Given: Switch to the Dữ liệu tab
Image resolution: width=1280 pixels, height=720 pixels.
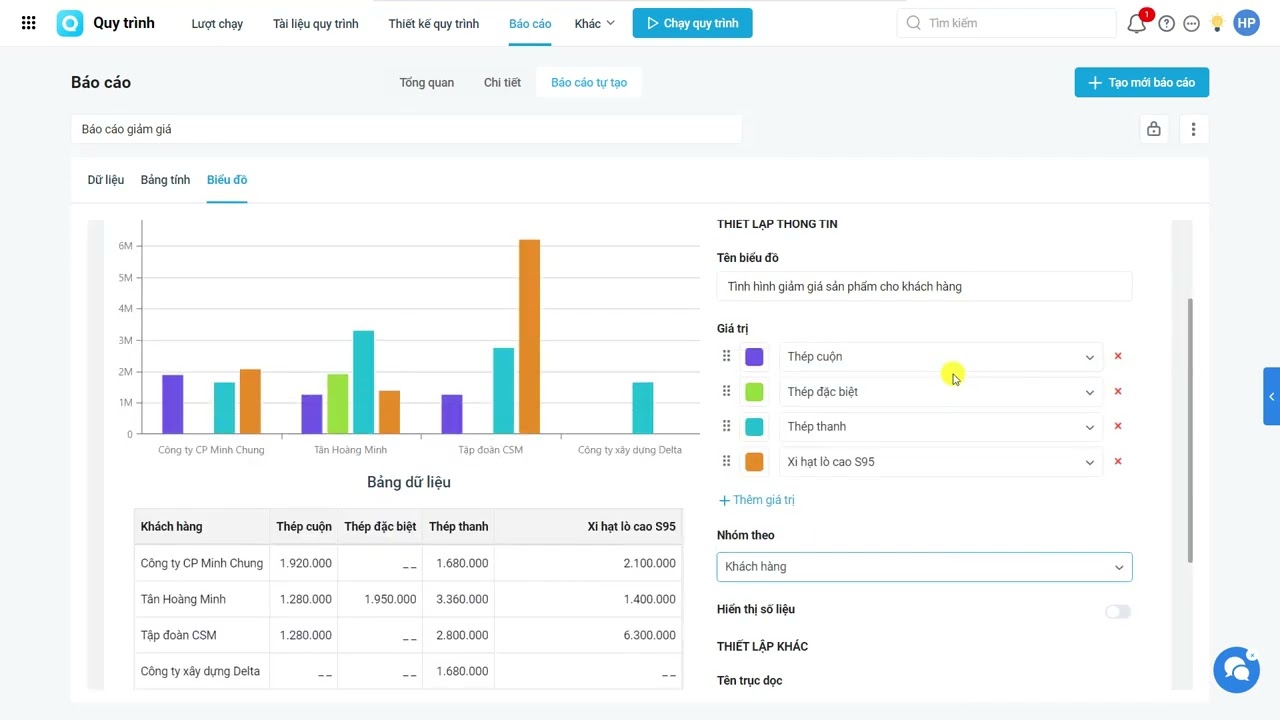Looking at the screenshot, I should click(106, 180).
